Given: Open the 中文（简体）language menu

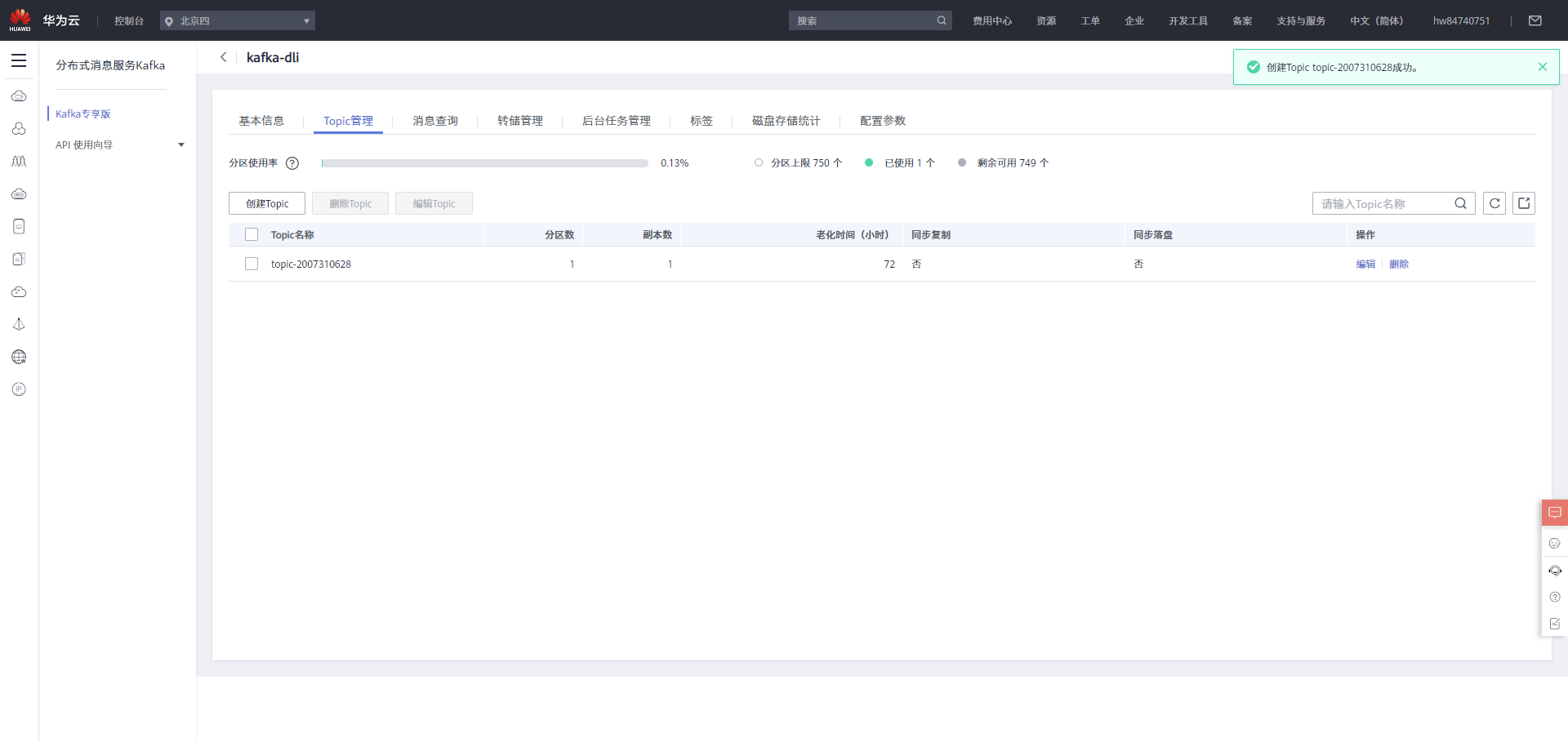Looking at the screenshot, I should tap(1376, 20).
